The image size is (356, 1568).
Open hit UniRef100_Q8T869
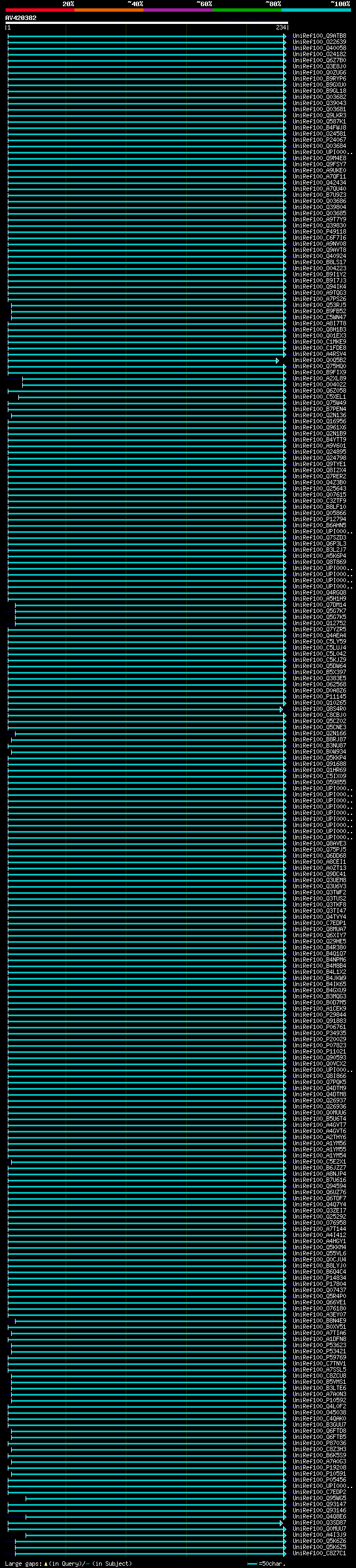point(319,562)
